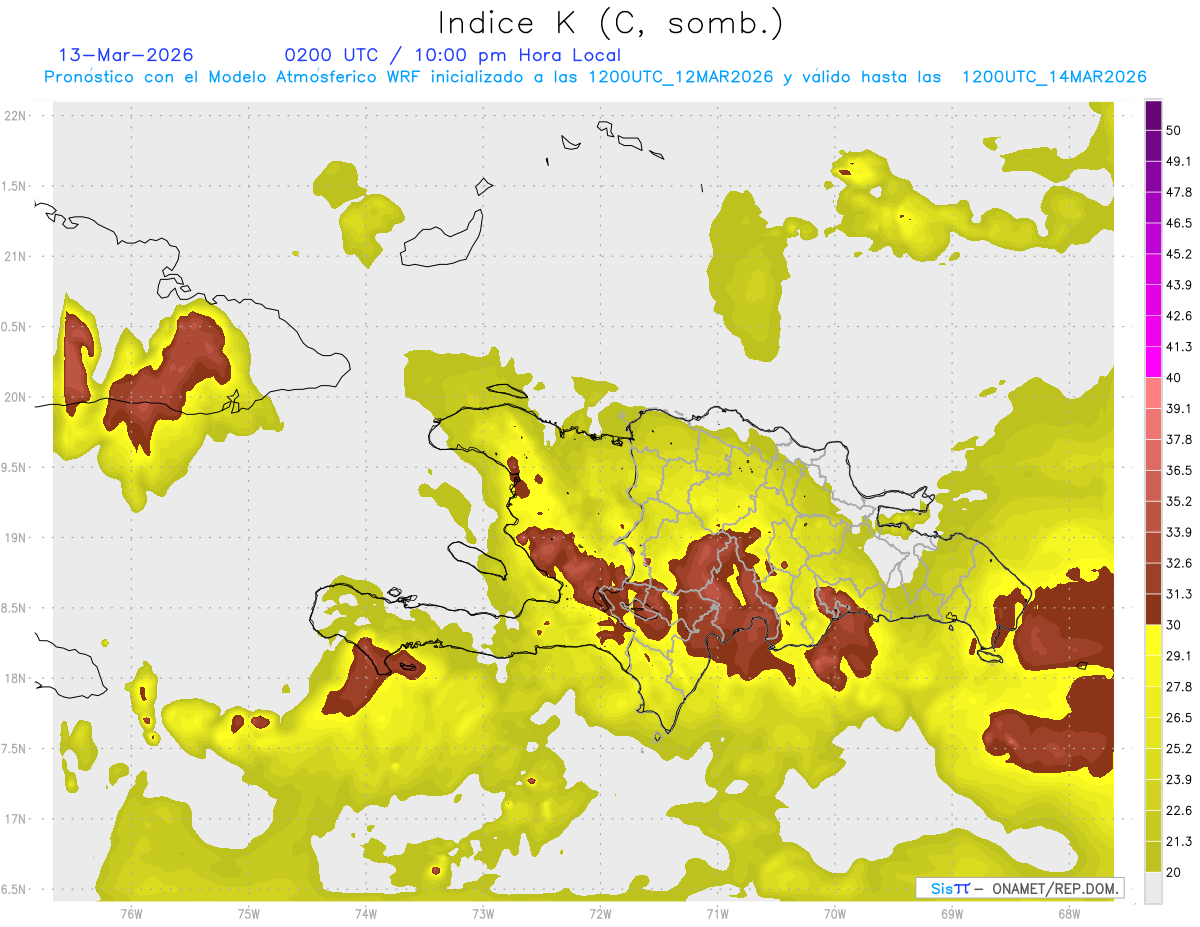This screenshot has height=927, width=1200.
Task: Click the "18N" latitude label
Action: 15,678
